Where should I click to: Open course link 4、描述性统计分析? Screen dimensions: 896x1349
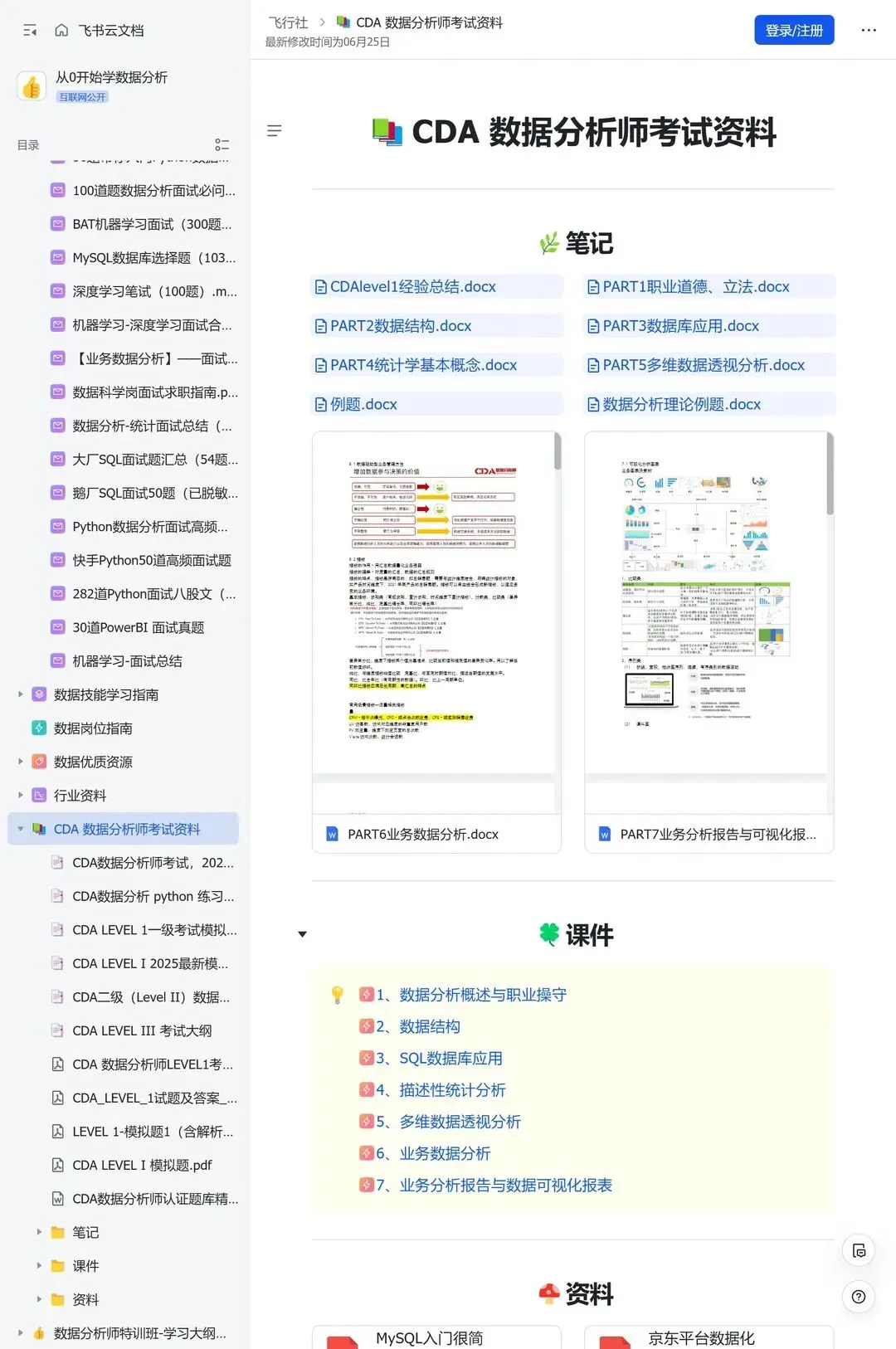click(x=441, y=1090)
